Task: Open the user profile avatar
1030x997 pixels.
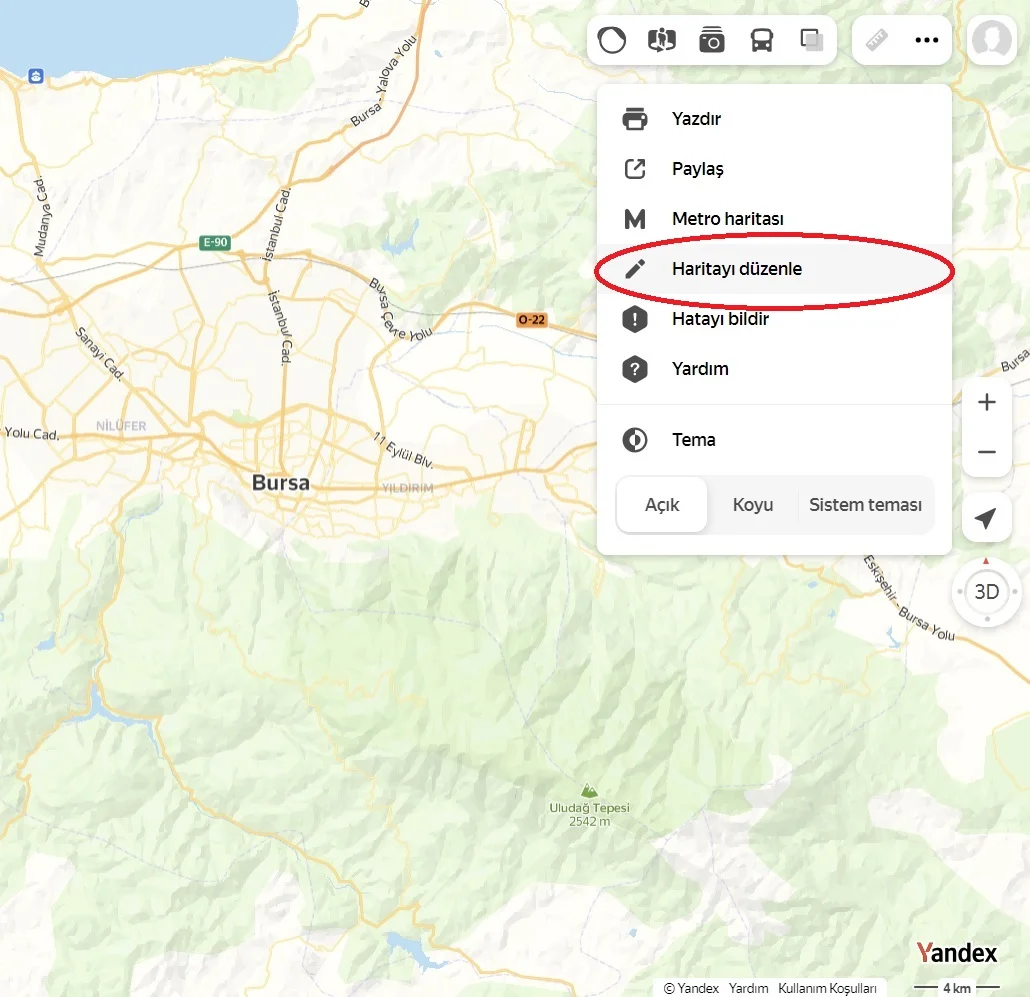Action: point(991,40)
